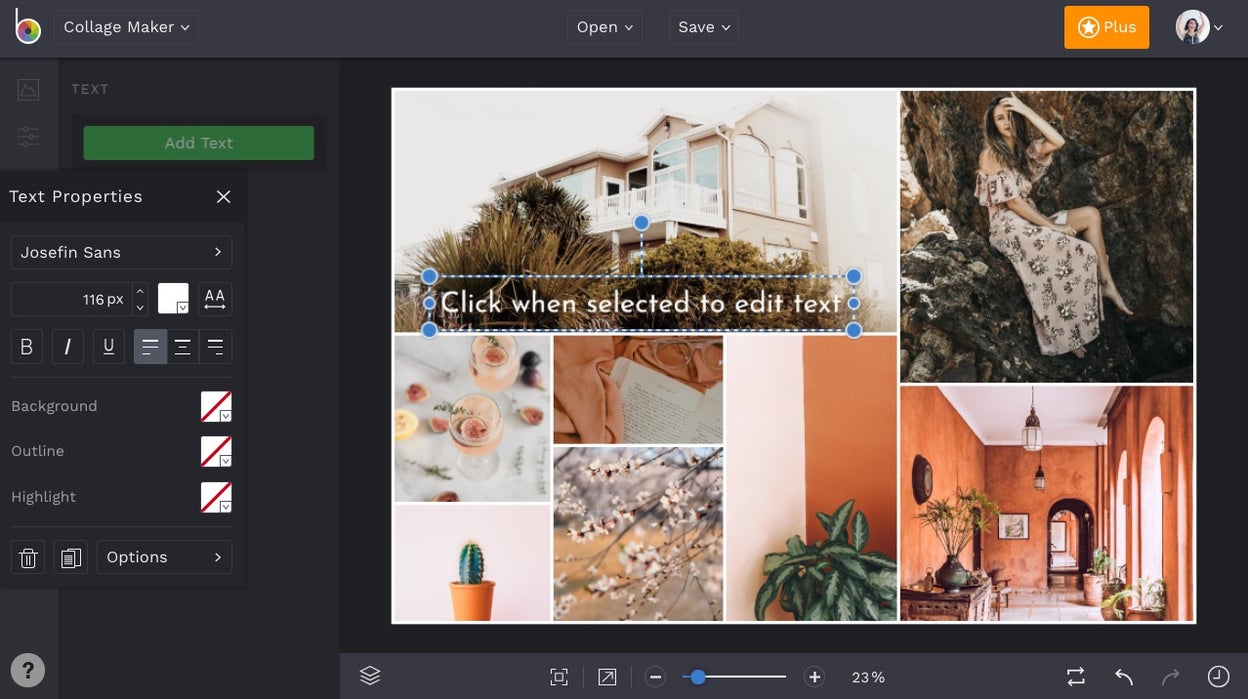Click the fit canvas to screen icon
Image resolution: width=1248 pixels, height=699 pixels.
(x=558, y=676)
